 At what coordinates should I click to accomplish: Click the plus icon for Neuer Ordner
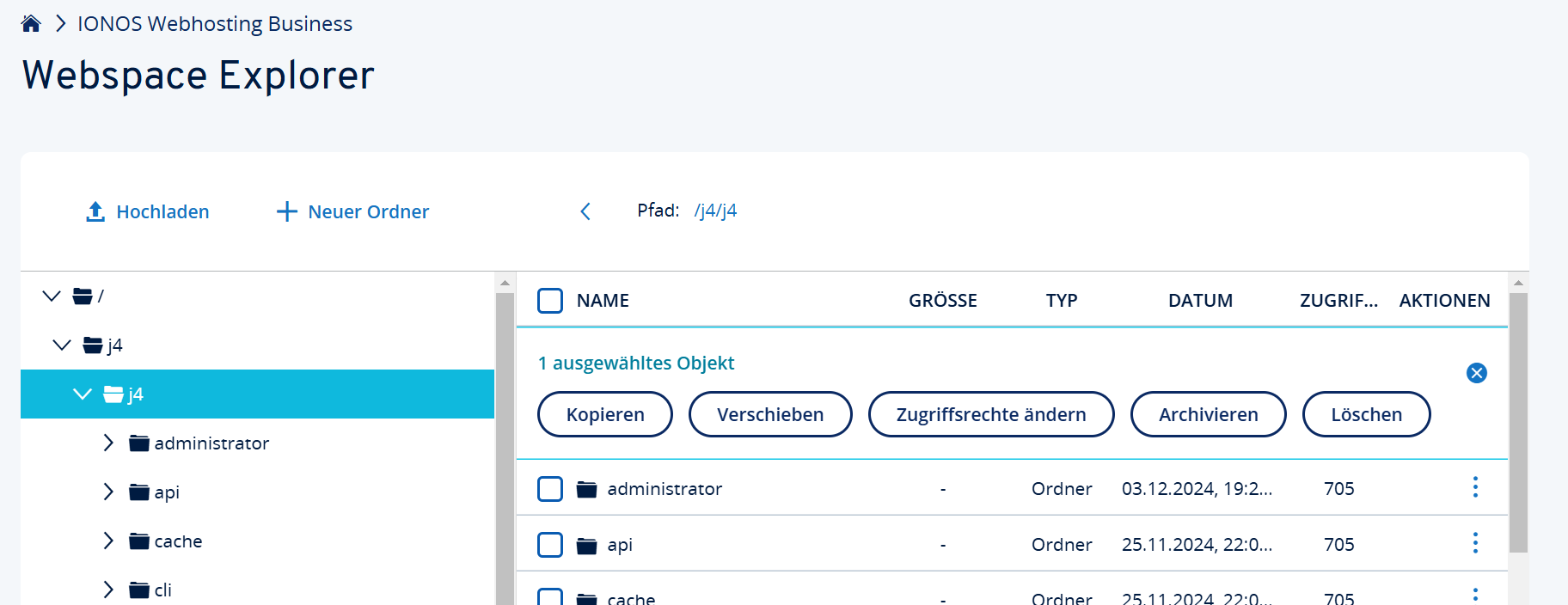coord(286,211)
